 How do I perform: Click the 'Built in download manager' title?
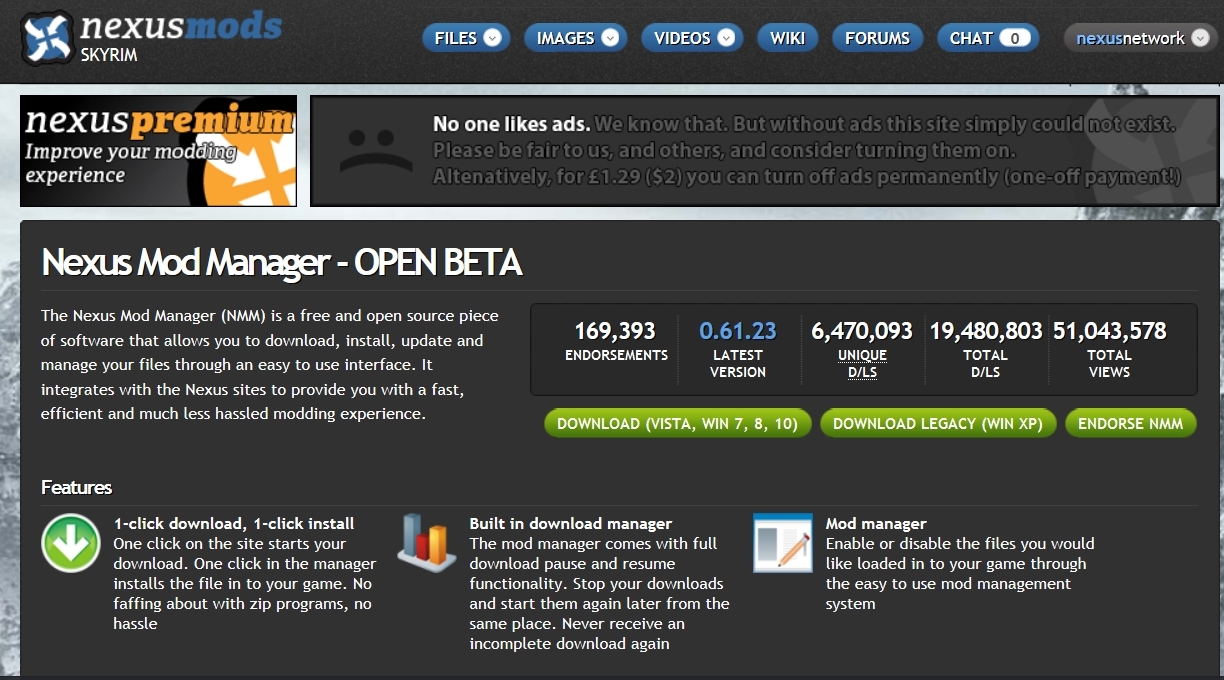pyautogui.click(x=571, y=523)
